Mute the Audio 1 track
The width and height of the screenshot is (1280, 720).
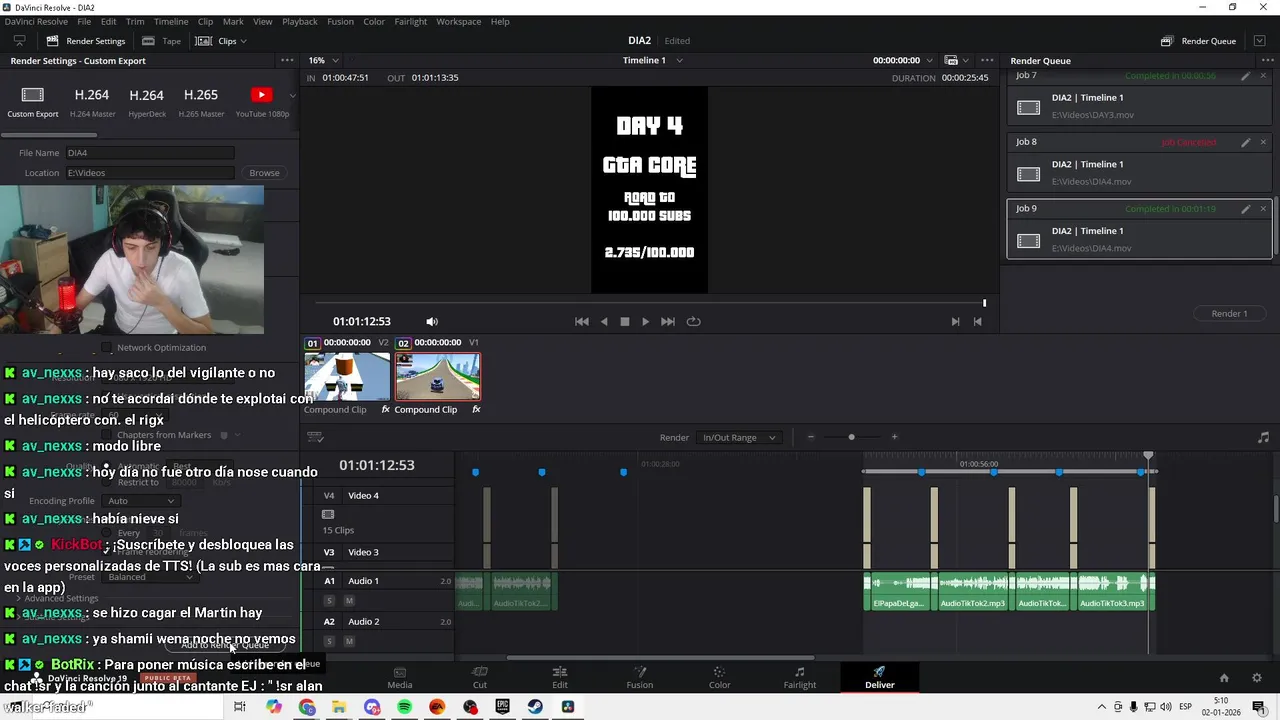click(x=349, y=600)
